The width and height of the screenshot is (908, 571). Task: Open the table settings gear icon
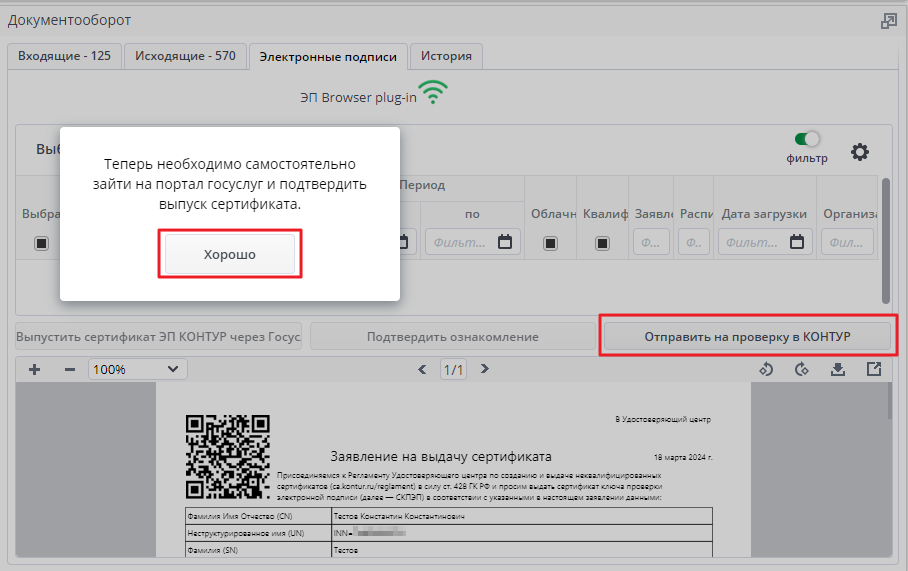859,152
